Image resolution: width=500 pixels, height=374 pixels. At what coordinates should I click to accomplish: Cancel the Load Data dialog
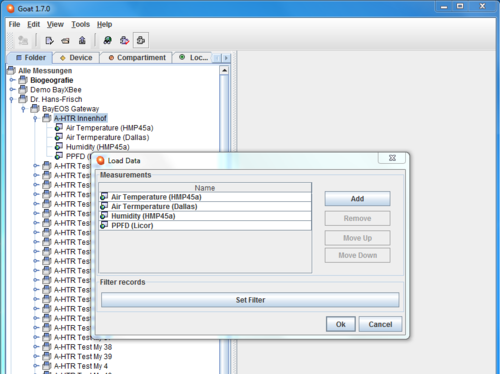click(380, 324)
